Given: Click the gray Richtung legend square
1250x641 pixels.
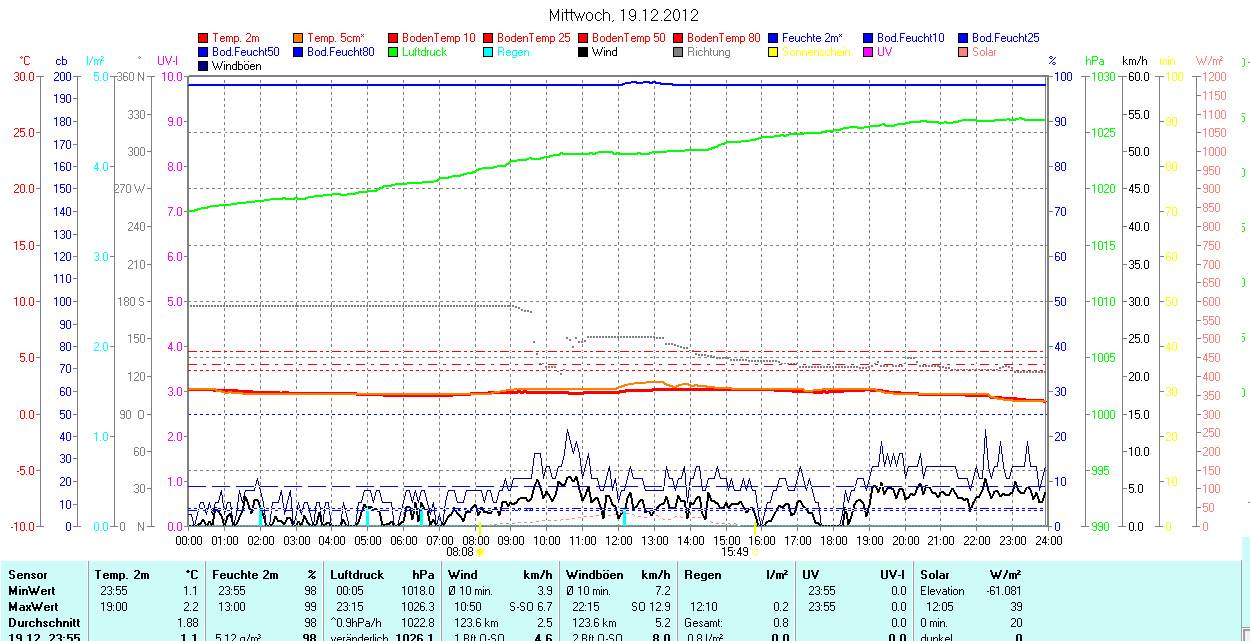Looking at the screenshot, I should pyautogui.click(x=679, y=52).
